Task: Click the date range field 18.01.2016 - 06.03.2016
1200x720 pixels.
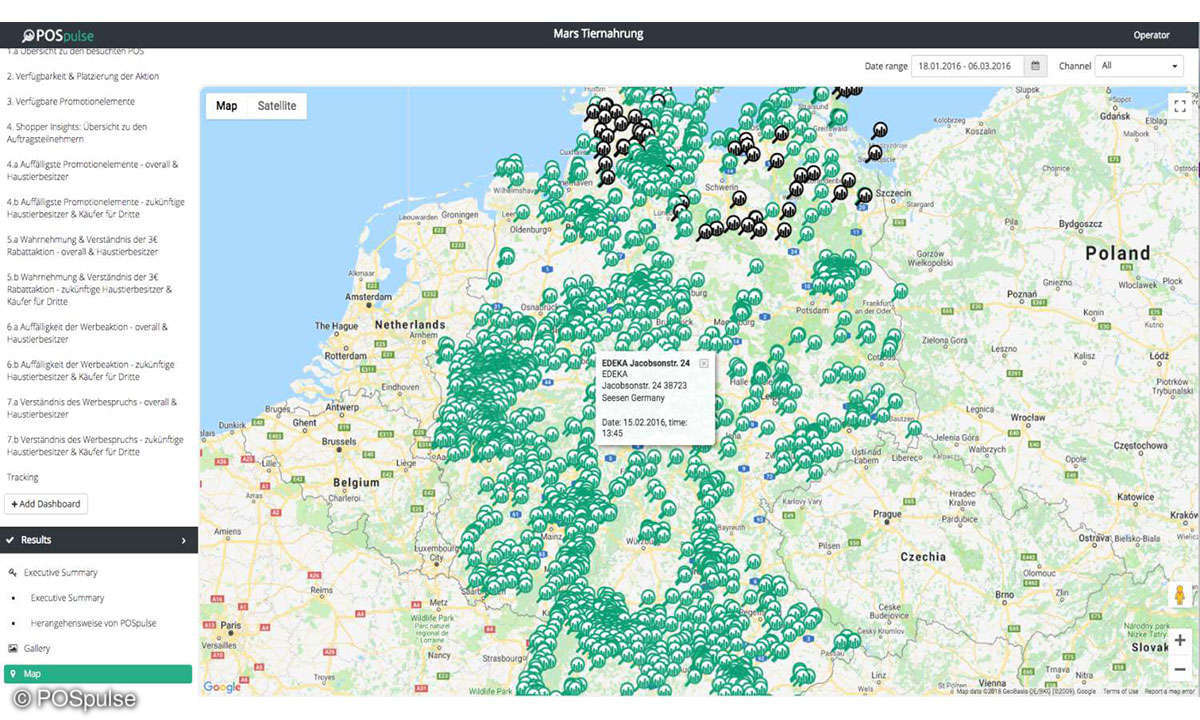Action: point(968,66)
